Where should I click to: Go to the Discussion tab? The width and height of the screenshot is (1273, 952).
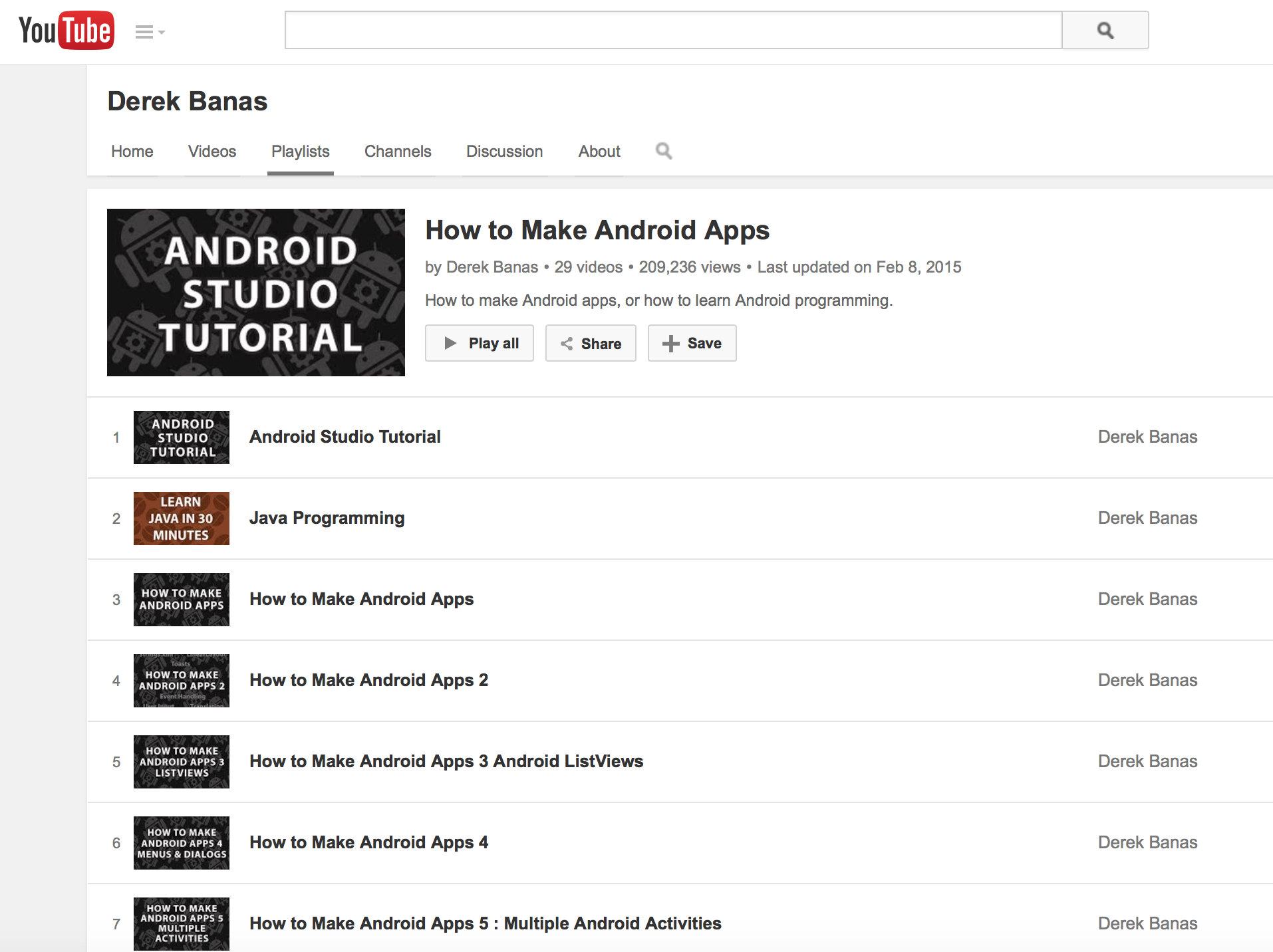click(x=505, y=152)
